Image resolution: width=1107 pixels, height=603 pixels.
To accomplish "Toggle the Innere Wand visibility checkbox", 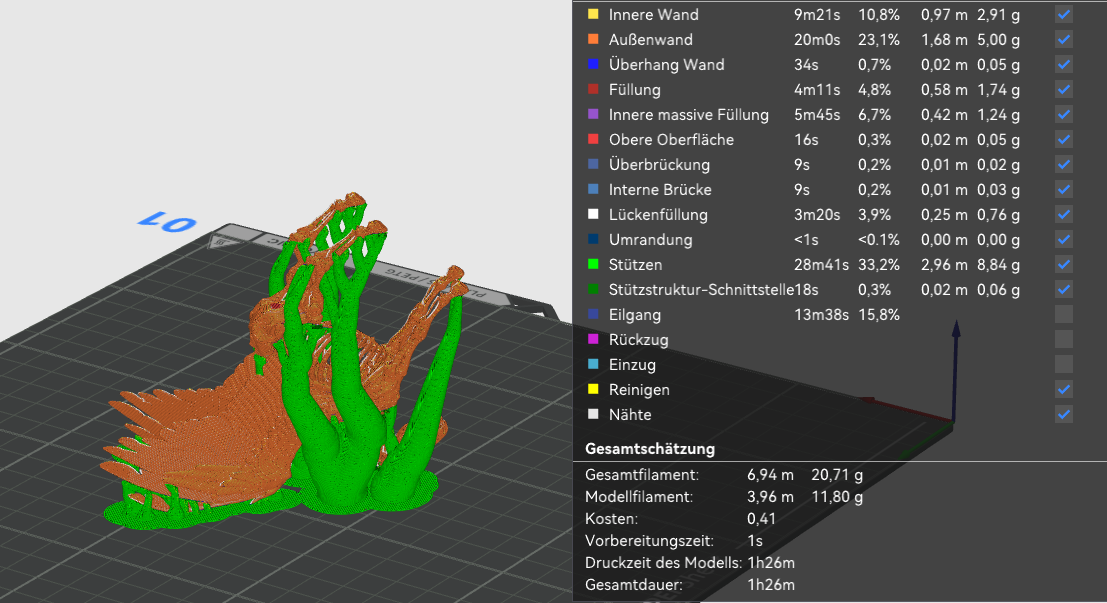I will pyautogui.click(x=1064, y=14).
